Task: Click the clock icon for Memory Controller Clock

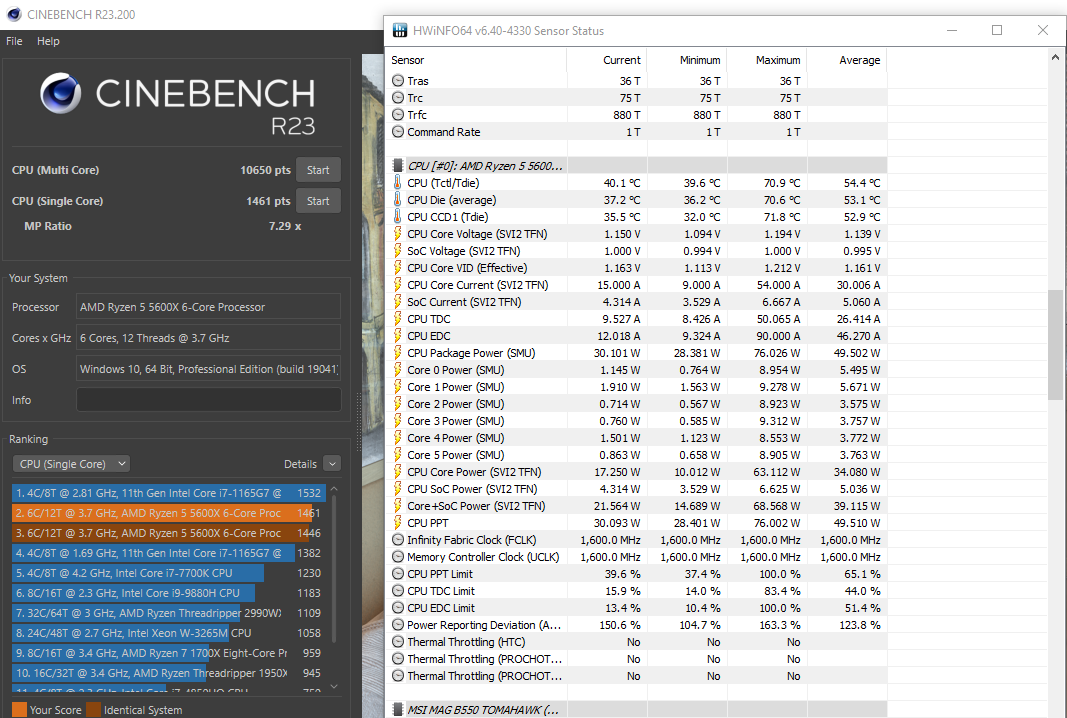Action: click(x=398, y=557)
